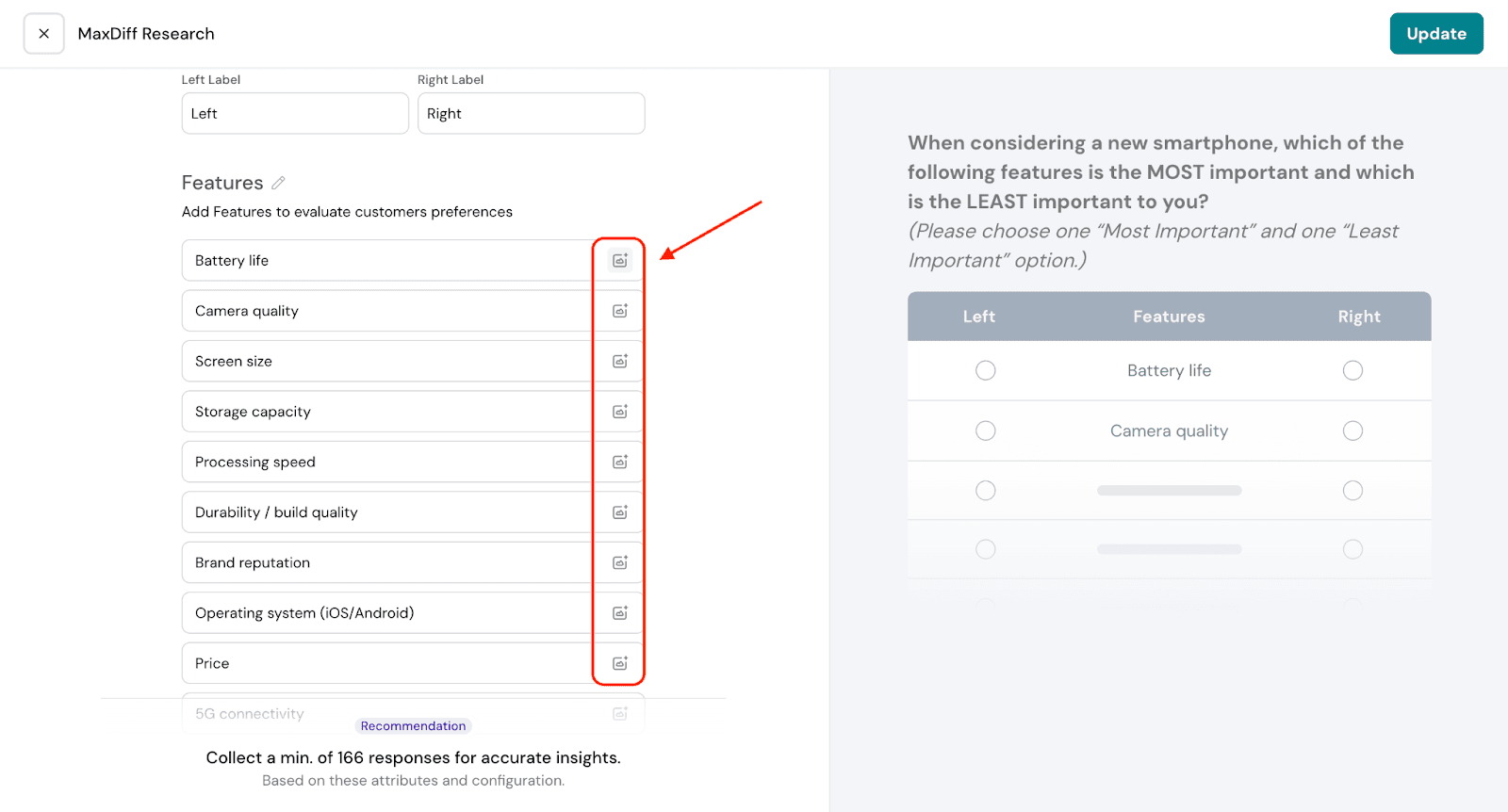Add an image to Screen size feature
This screenshot has width=1508, height=812.
click(619, 362)
